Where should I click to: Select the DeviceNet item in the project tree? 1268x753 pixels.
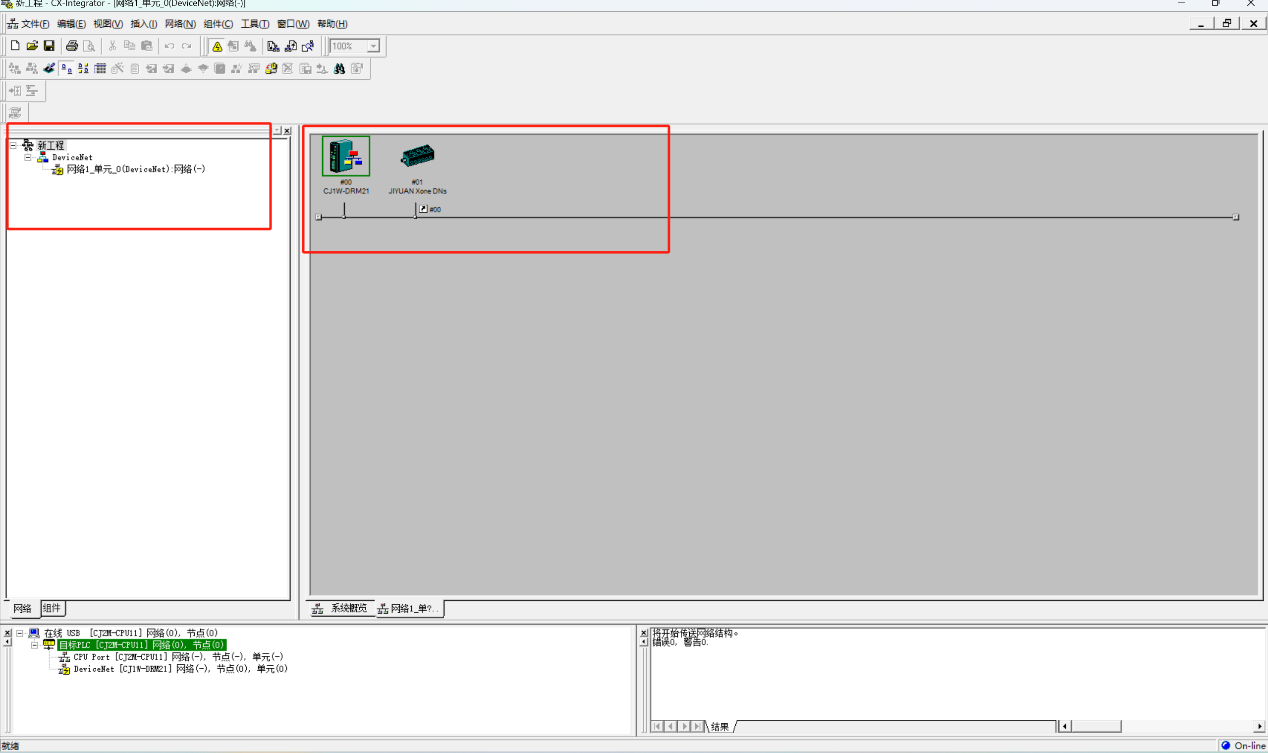tap(72, 157)
